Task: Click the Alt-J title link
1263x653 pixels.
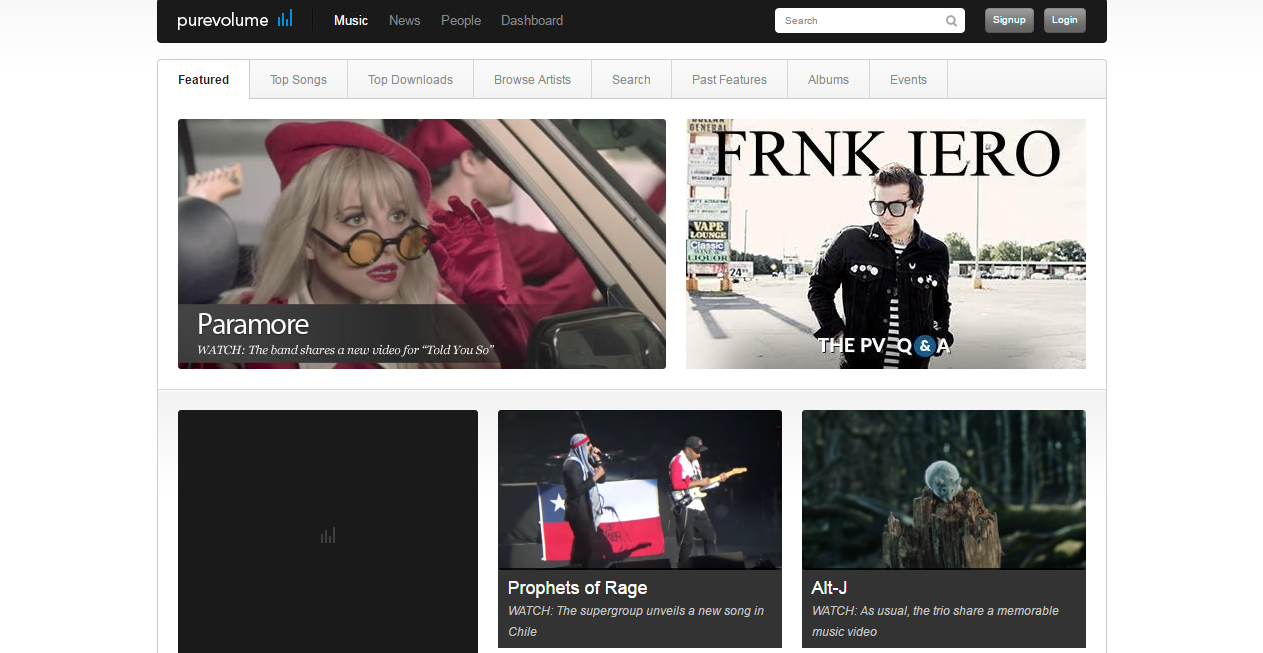Action: pos(829,588)
